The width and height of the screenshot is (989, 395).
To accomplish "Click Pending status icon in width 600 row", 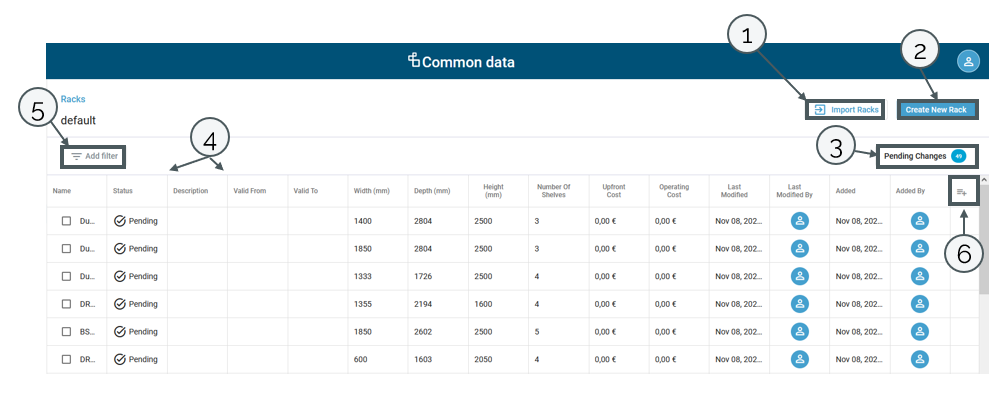I will (120, 359).
